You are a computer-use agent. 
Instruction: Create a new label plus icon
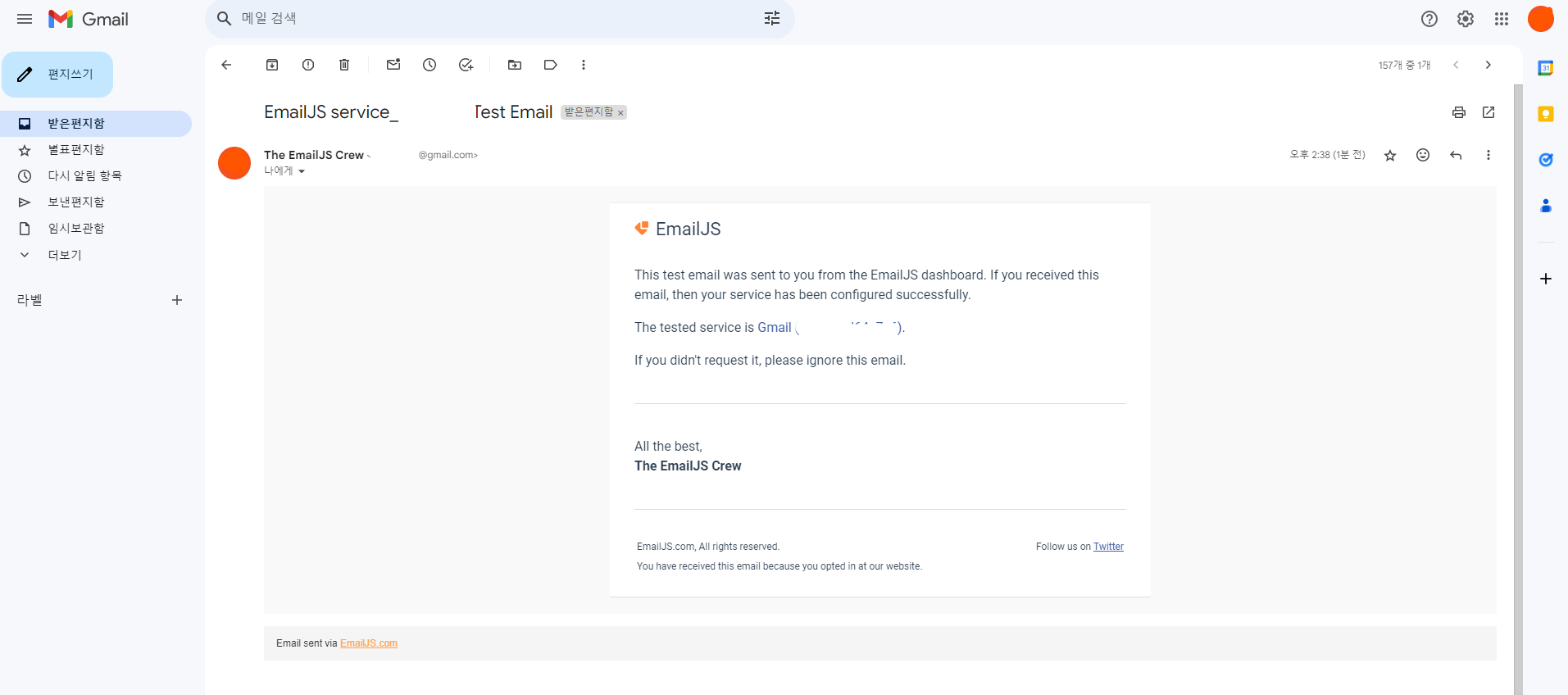click(x=177, y=300)
